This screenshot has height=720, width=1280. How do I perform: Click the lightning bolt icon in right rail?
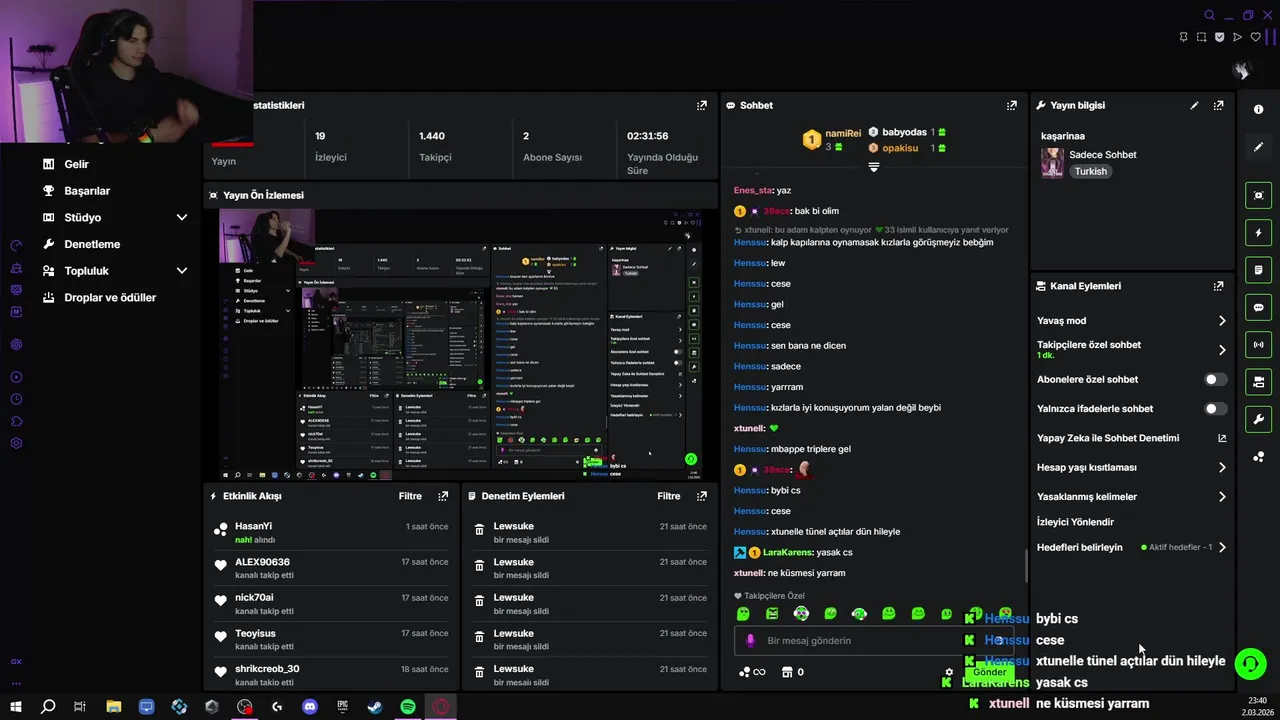[1258, 233]
